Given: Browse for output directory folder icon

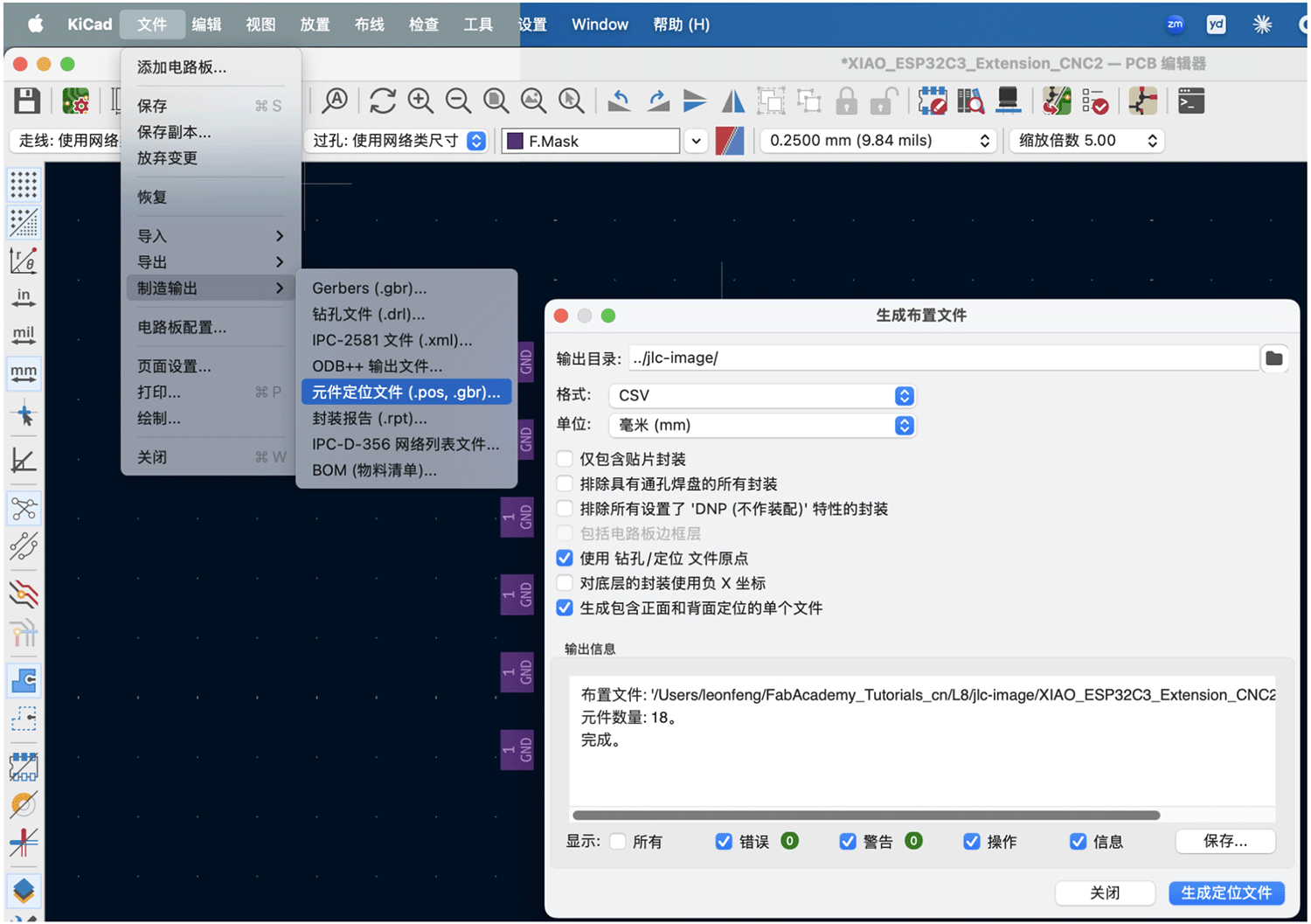Looking at the screenshot, I should pyautogui.click(x=1274, y=358).
